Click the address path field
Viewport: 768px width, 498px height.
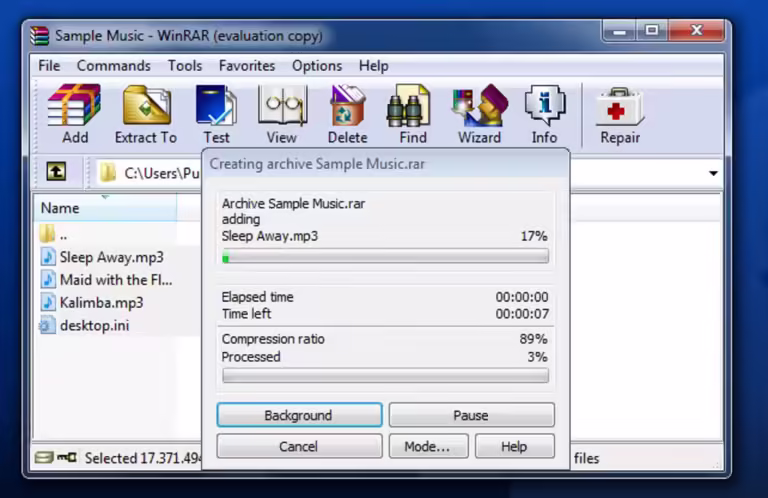point(149,173)
